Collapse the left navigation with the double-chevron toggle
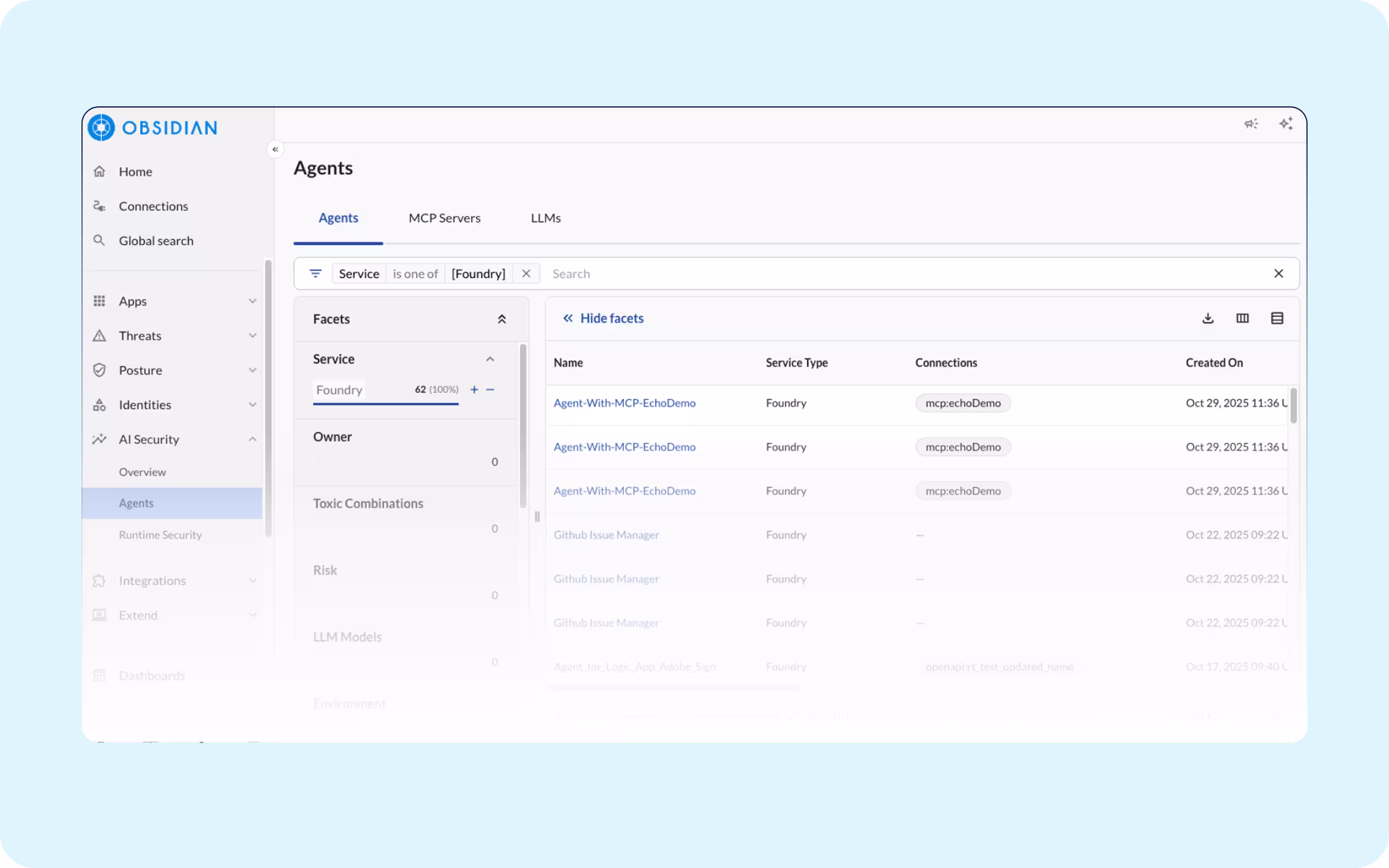1389x868 pixels. coord(276,149)
